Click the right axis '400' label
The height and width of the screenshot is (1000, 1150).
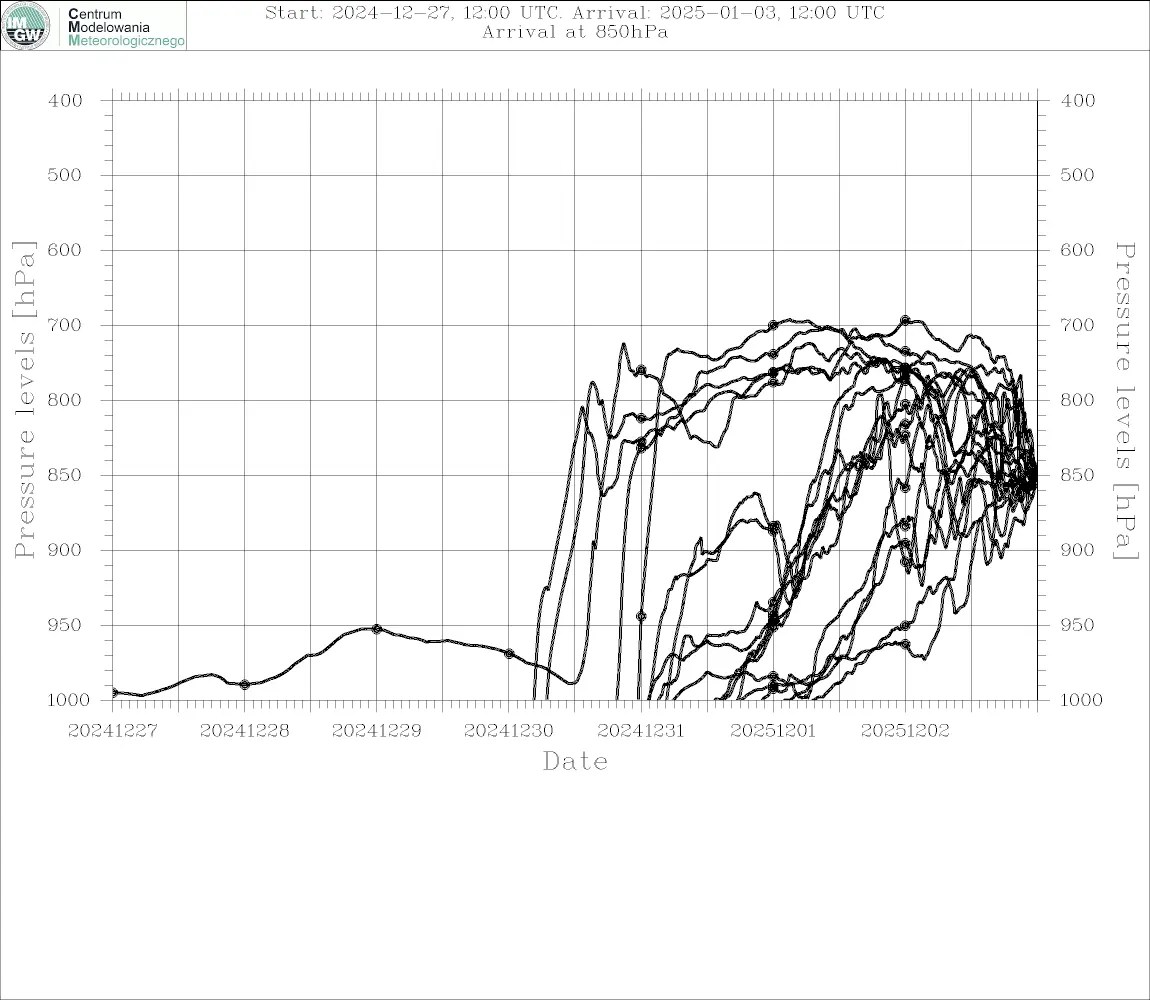coord(1077,101)
